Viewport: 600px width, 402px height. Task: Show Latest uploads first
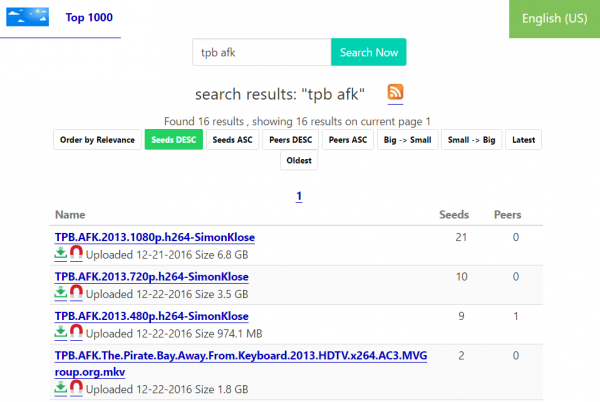[523, 140]
